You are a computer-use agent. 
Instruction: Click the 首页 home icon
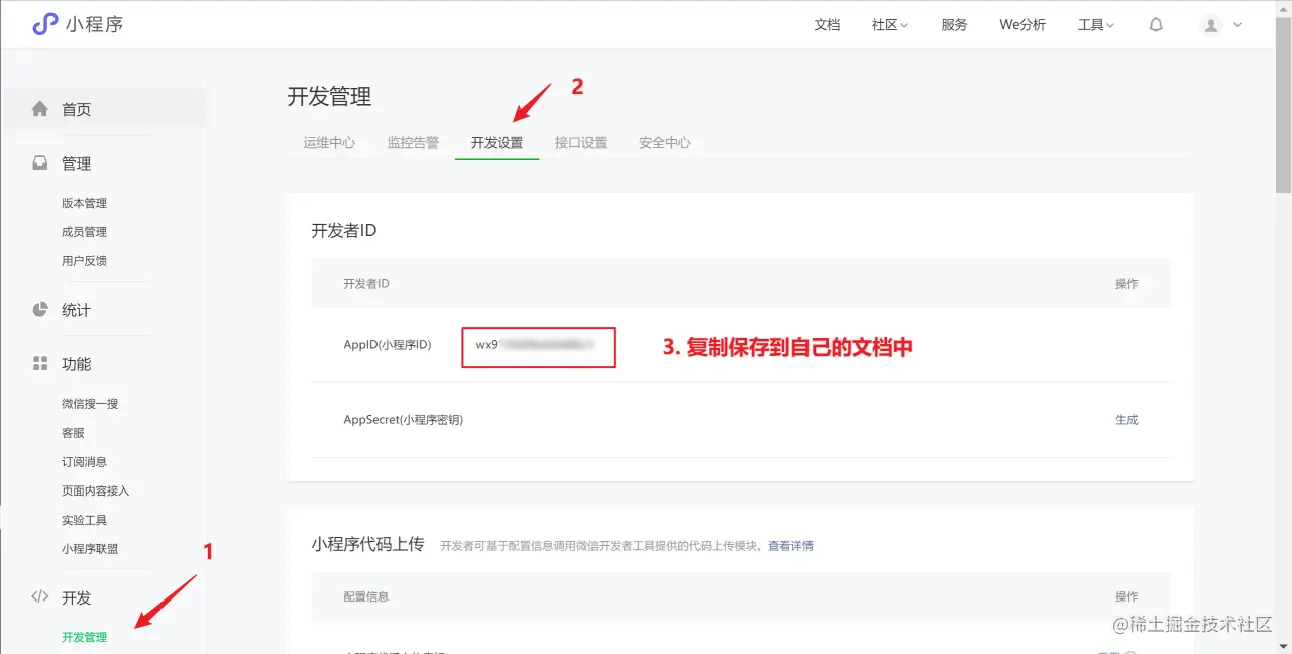click(40, 109)
